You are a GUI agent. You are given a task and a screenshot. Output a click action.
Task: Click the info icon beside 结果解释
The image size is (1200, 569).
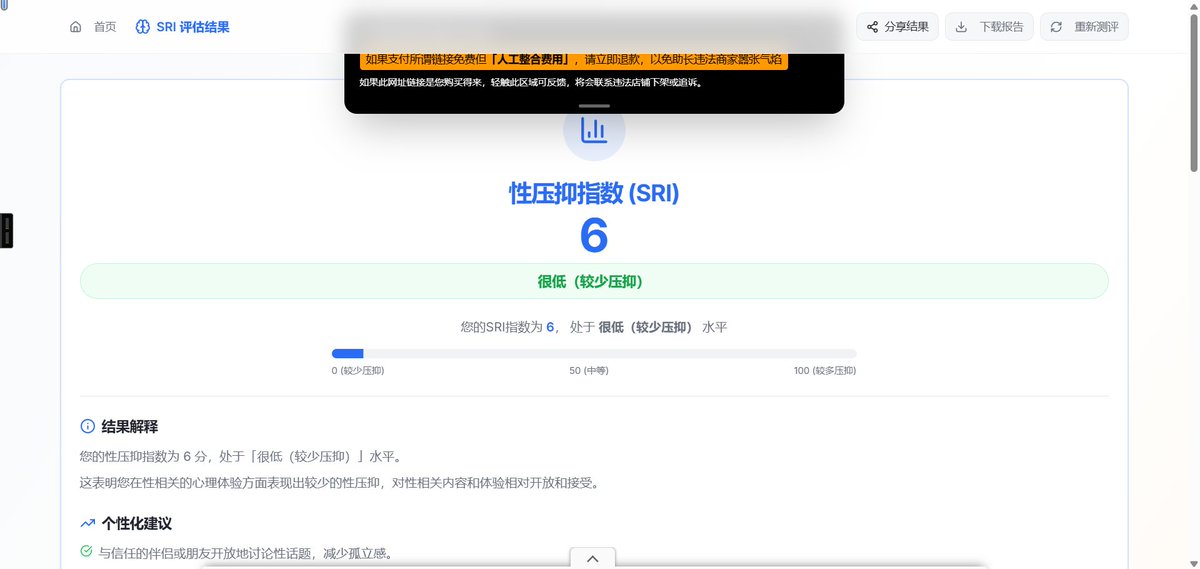coord(87,426)
